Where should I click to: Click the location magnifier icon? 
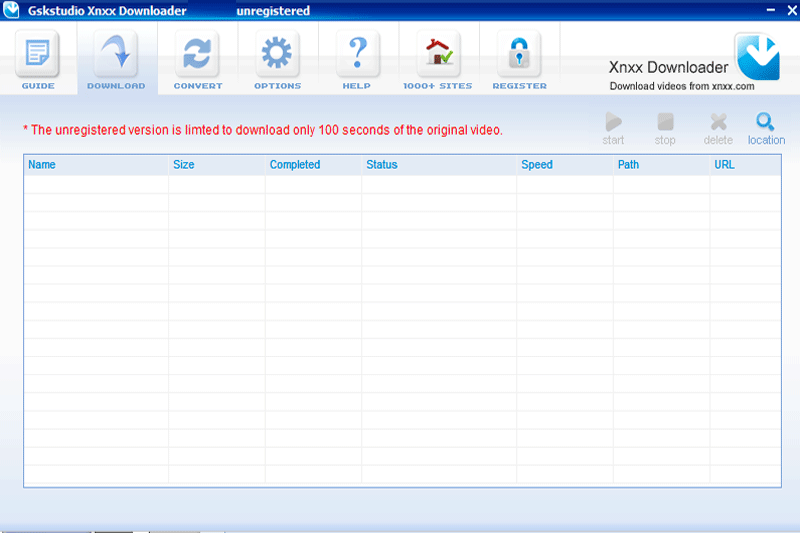click(765, 122)
